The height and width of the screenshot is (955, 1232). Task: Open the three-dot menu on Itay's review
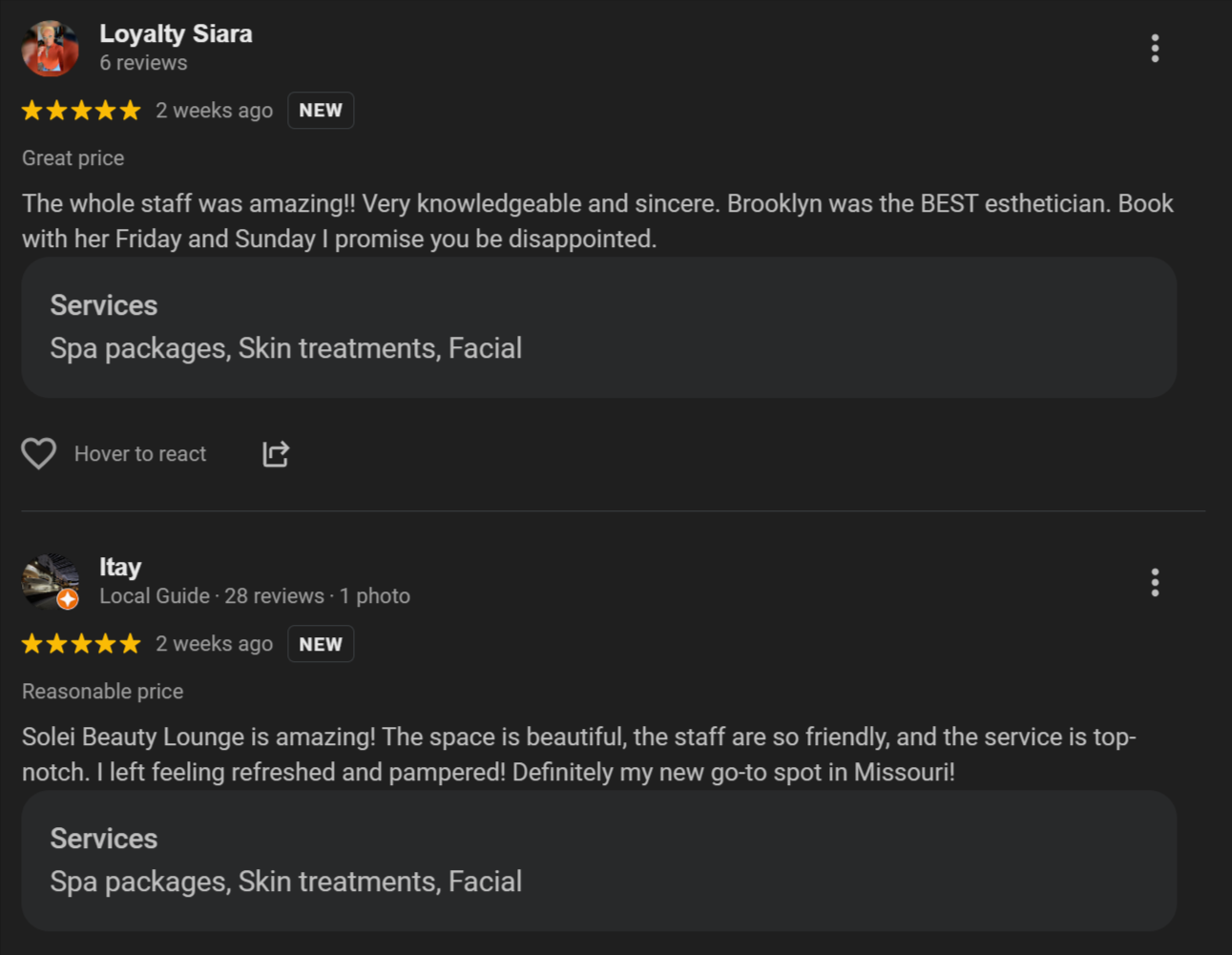1155,582
